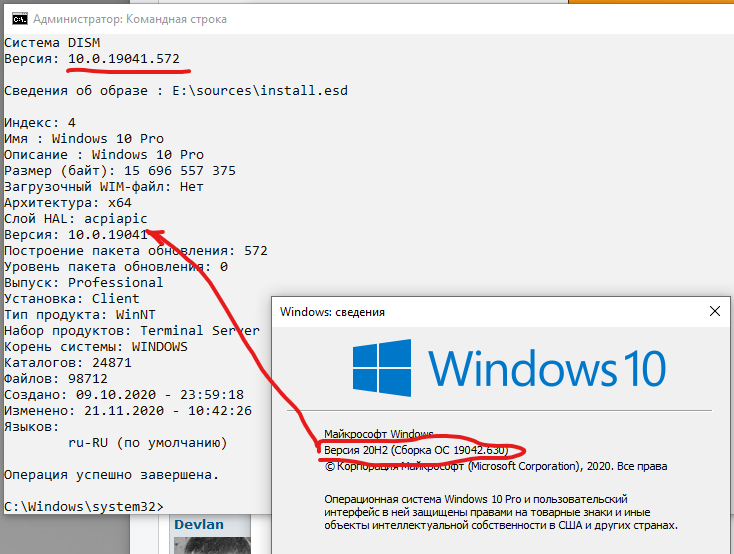734x554 pixels.
Task: Click the "Создано: 09.10.2020" timestamp line
Action: pyautogui.click(x=124, y=394)
